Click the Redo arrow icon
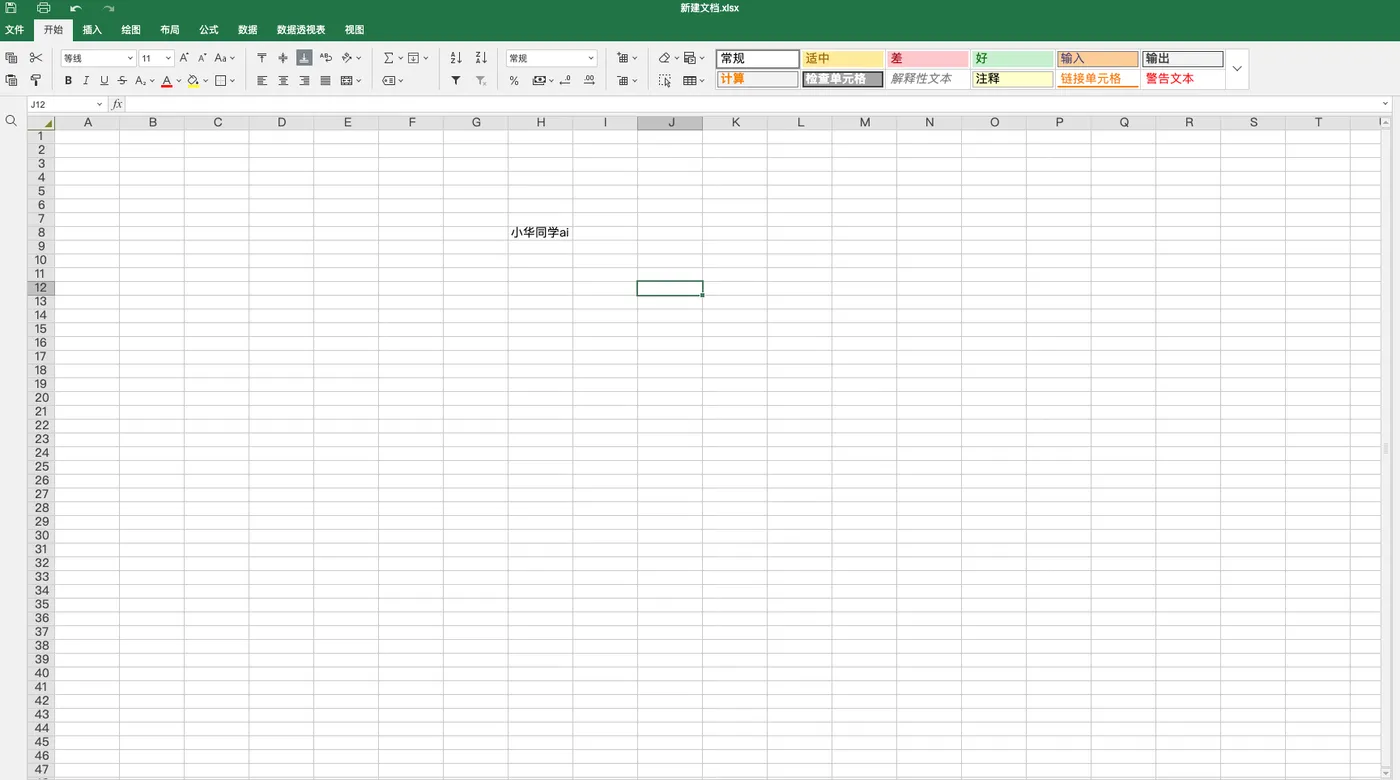This screenshot has width=1400, height=780. [x=108, y=8]
